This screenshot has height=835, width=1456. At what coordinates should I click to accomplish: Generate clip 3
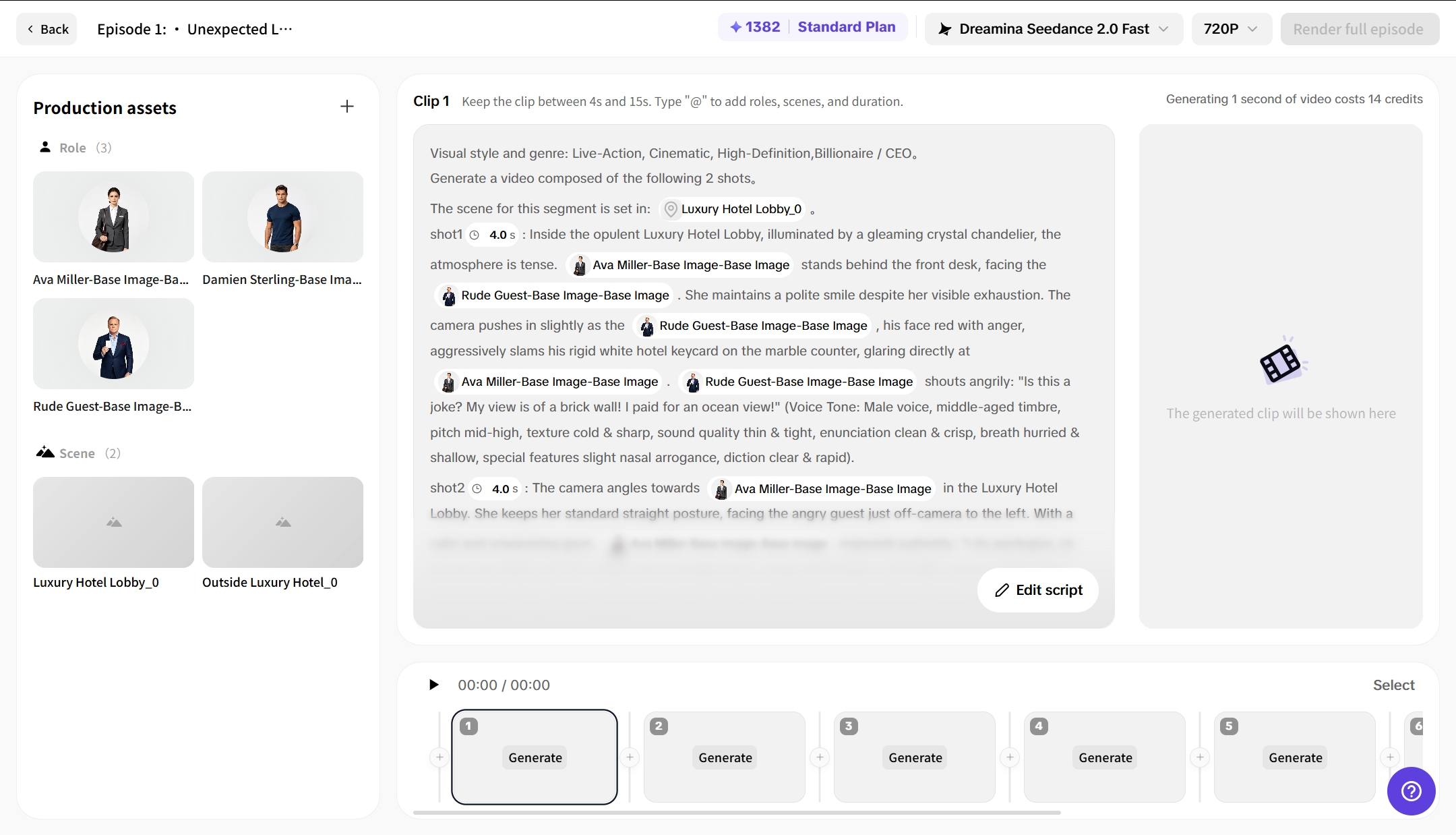(x=915, y=757)
